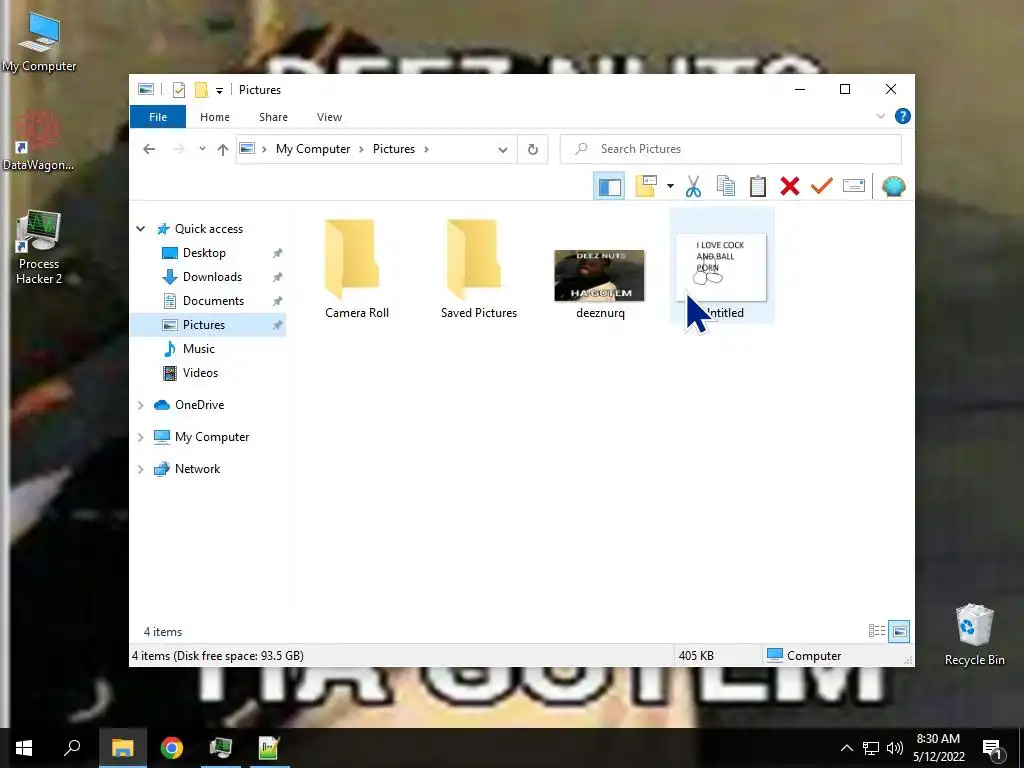
Task: Select Network in navigation pane
Action: click(x=197, y=469)
